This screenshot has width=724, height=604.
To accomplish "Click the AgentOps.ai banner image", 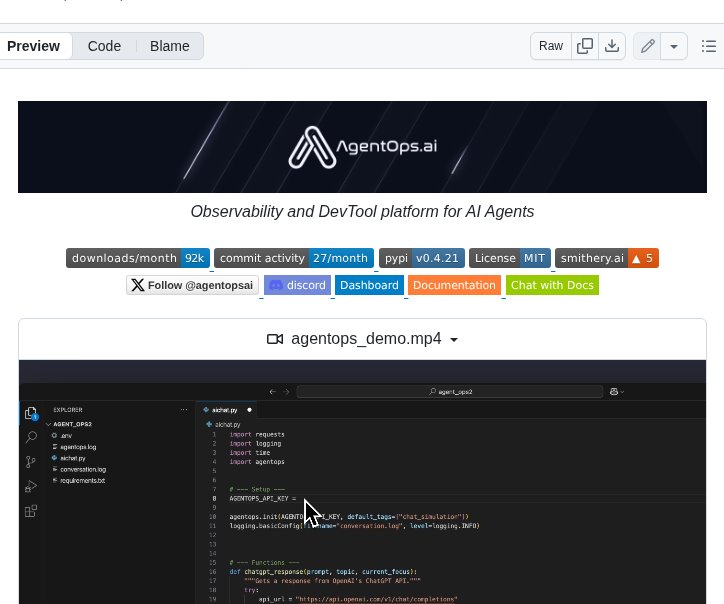I will click(362, 147).
